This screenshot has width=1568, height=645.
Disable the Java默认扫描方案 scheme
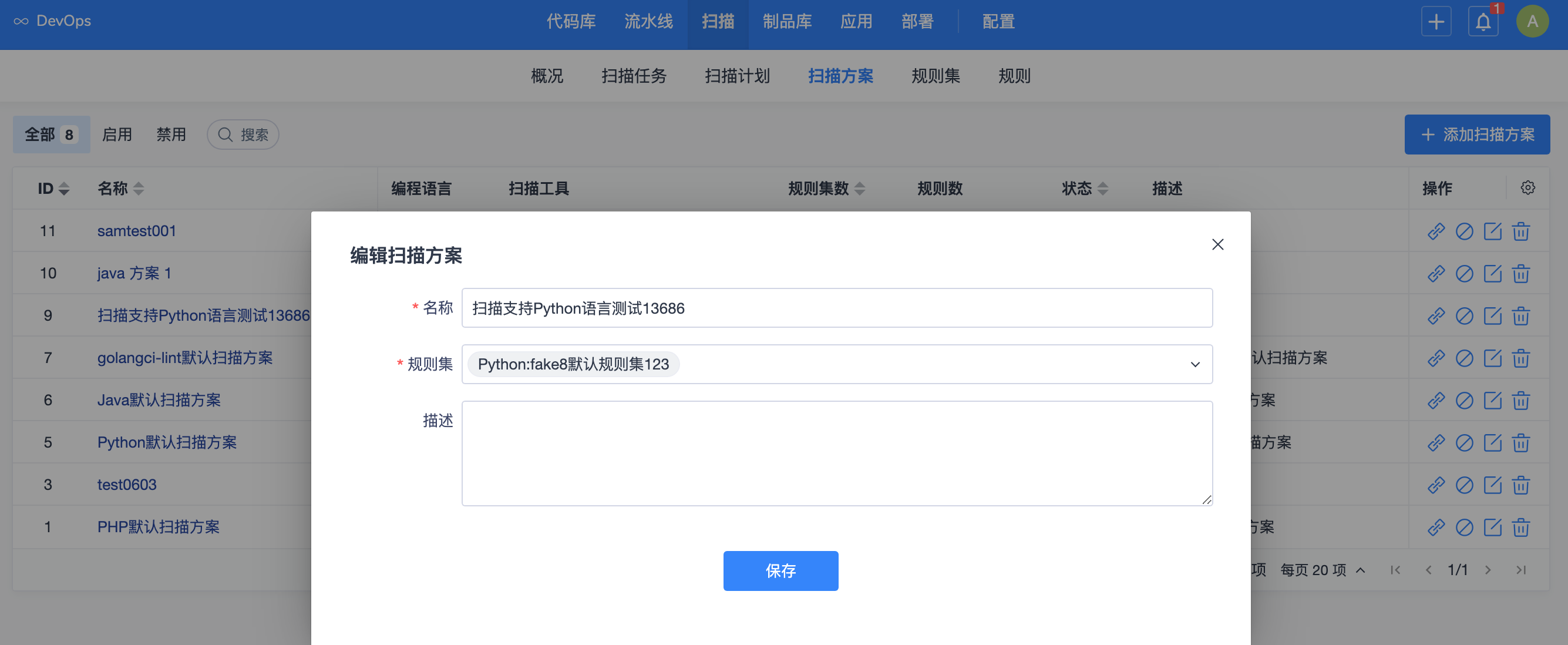pyautogui.click(x=1464, y=400)
